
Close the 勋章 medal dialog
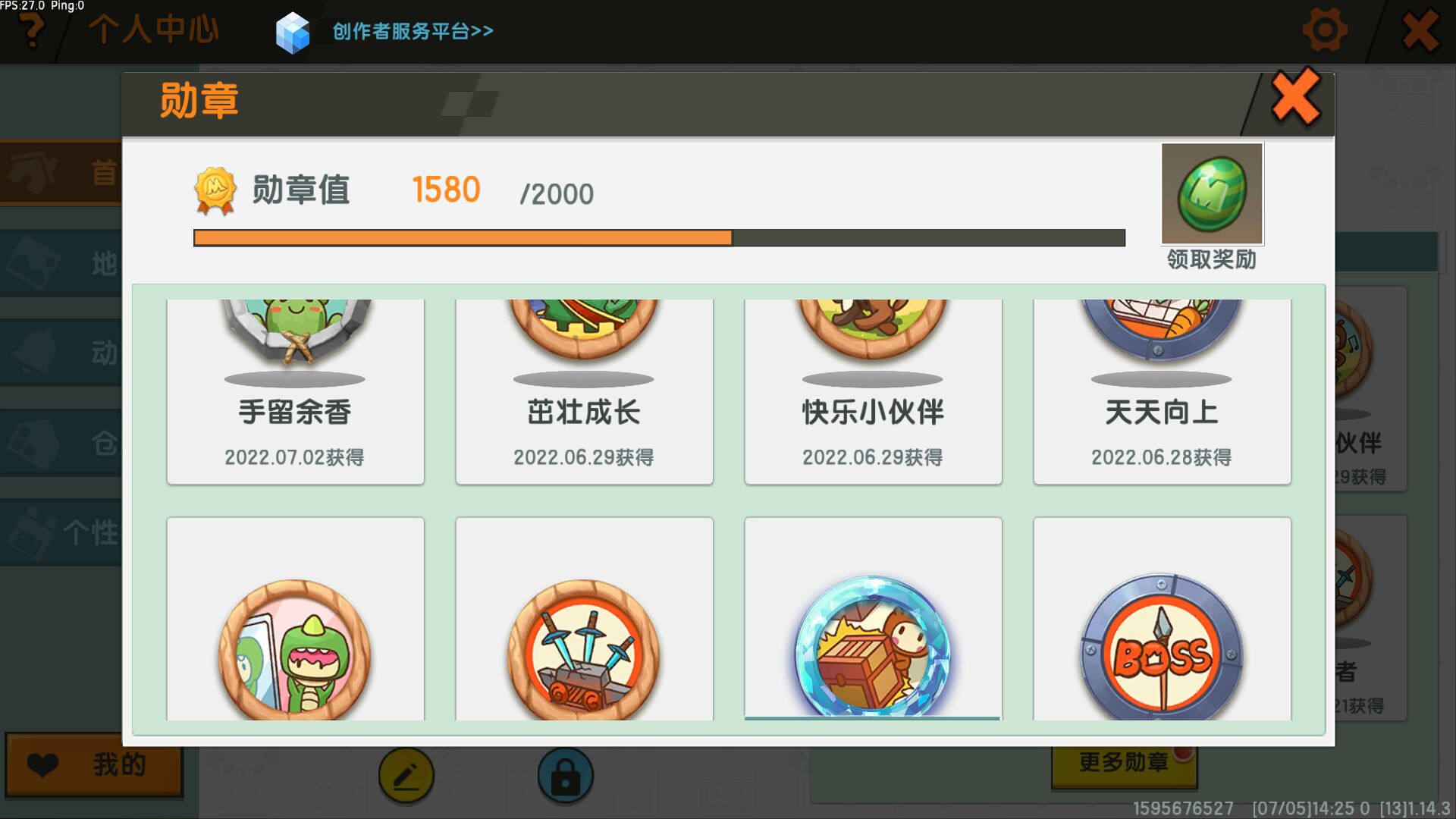(1295, 97)
